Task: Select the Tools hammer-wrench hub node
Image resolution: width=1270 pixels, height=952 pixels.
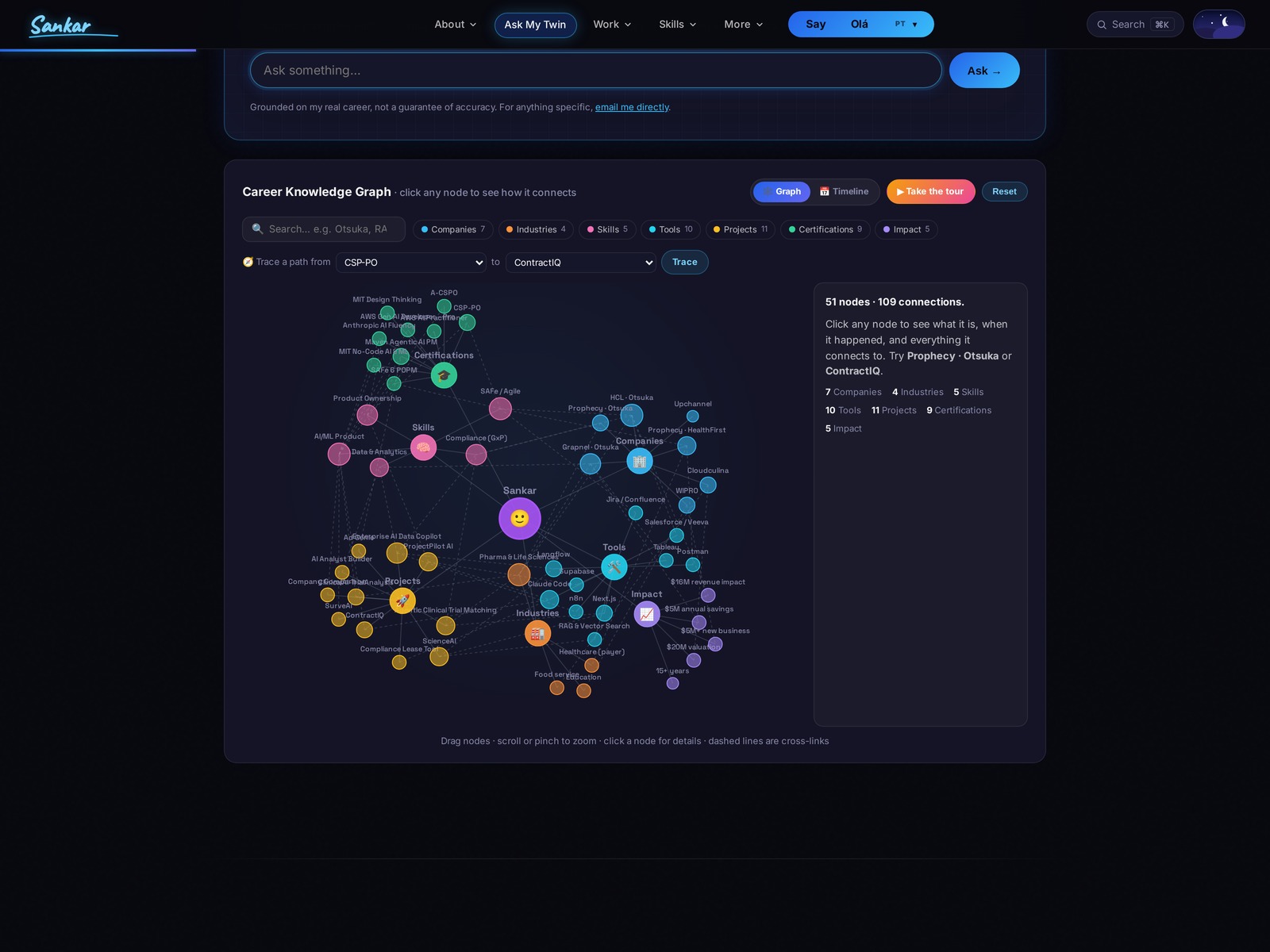Action: point(614,567)
